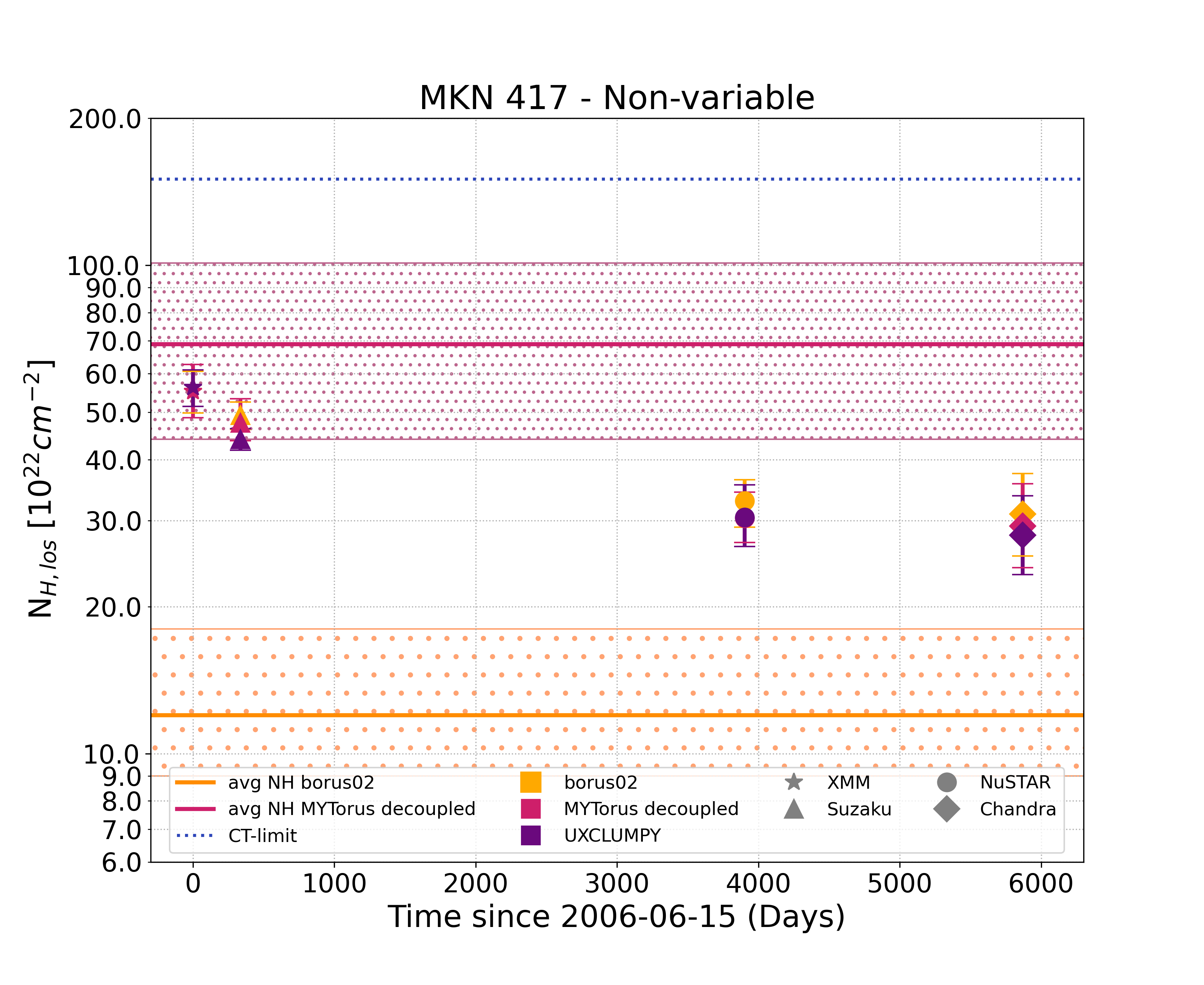Image resolution: width=1204 pixels, height=985 pixels.
Task: Click the MYTorus decoupled pink color square
Action: (530, 809)
